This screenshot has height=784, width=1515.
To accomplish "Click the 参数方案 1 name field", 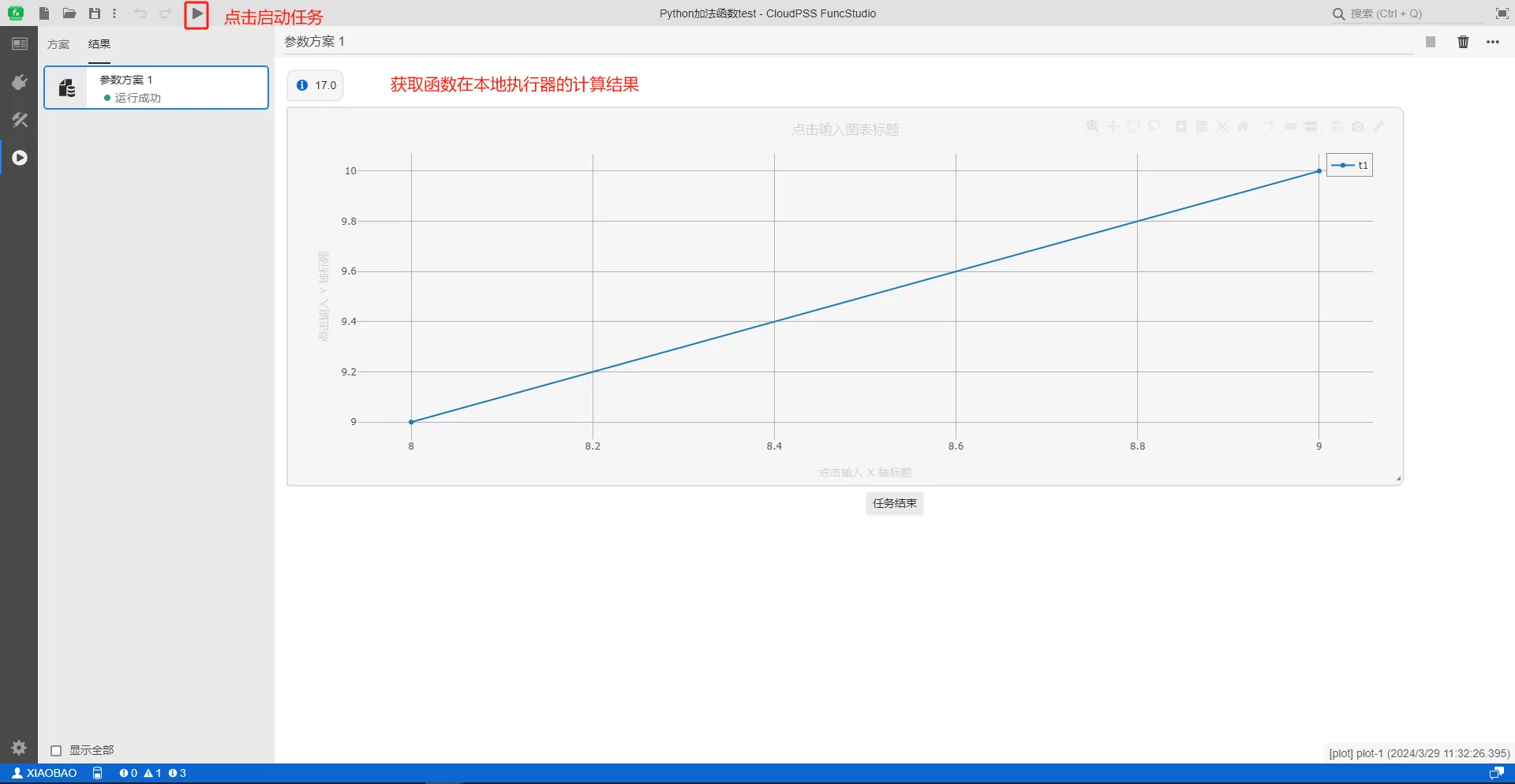I will 848,42.
